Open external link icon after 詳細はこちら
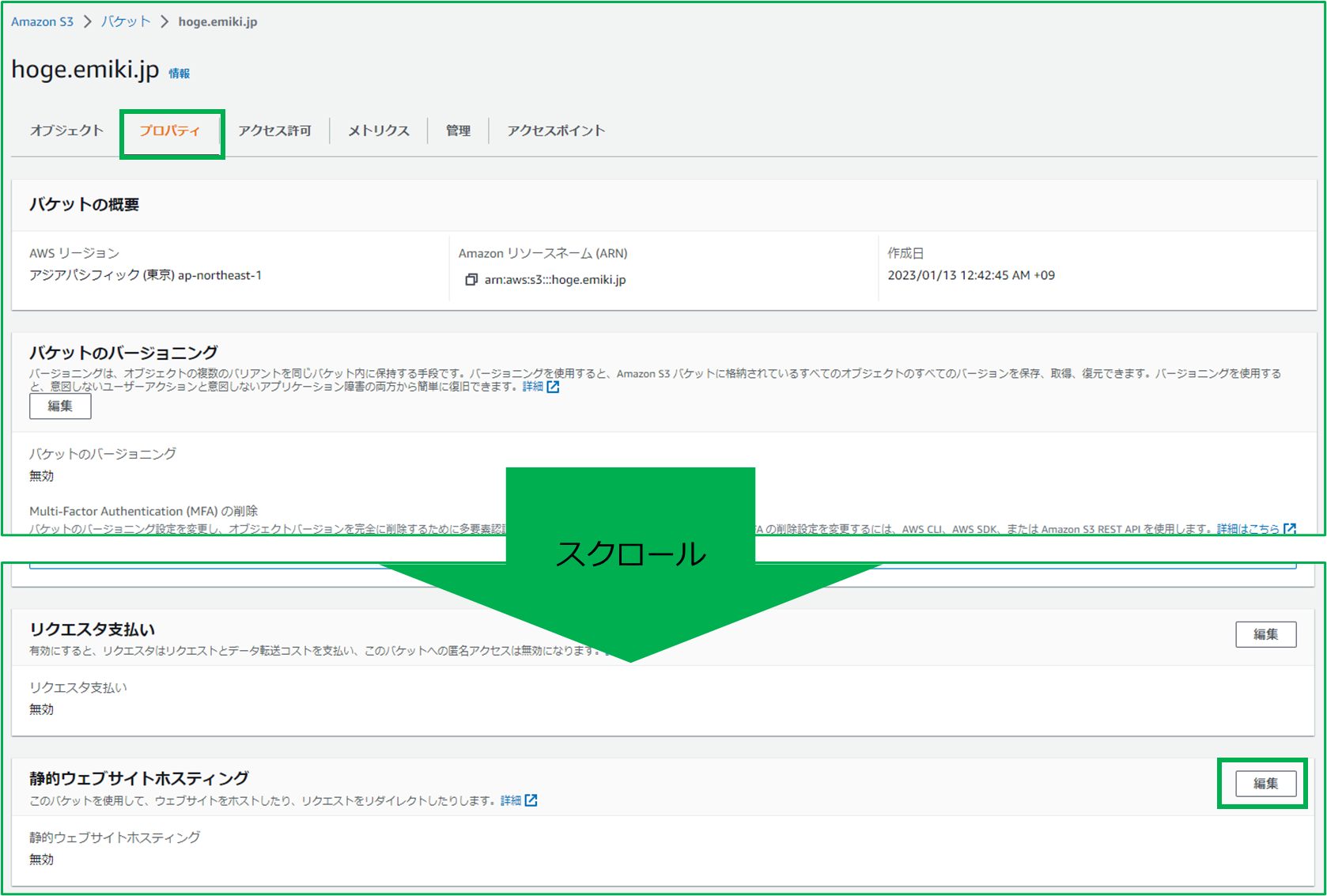 coord(1290,528)
